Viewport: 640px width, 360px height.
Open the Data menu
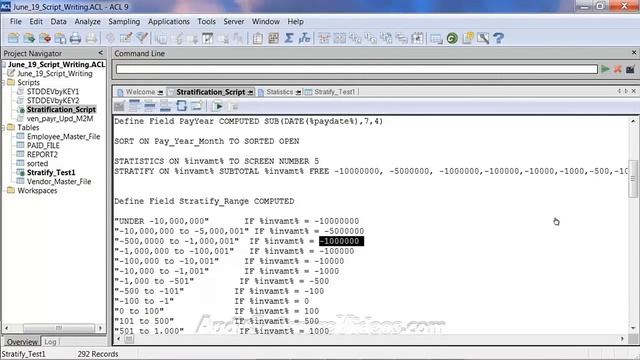pyautogui.click(x=58, y=22)
